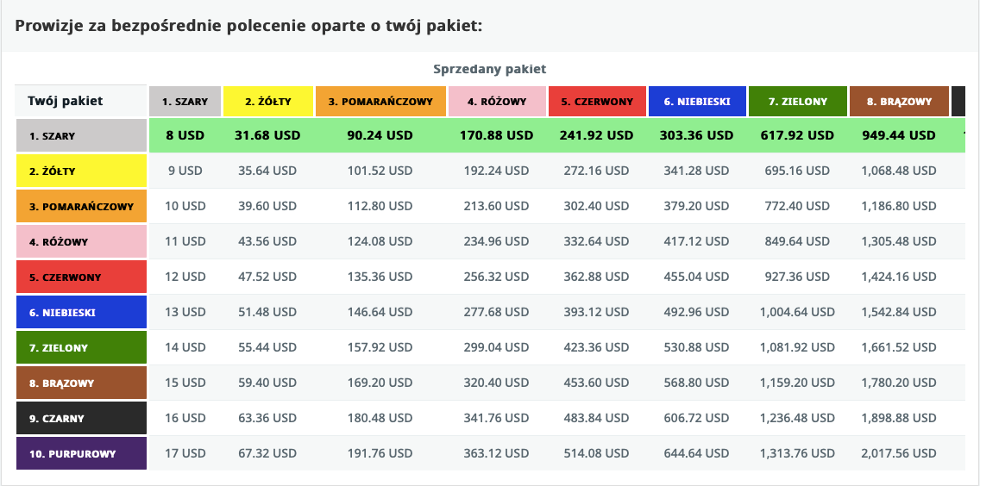
Task: Click the '303.36 USD' cell
Action: pos(697,135)
